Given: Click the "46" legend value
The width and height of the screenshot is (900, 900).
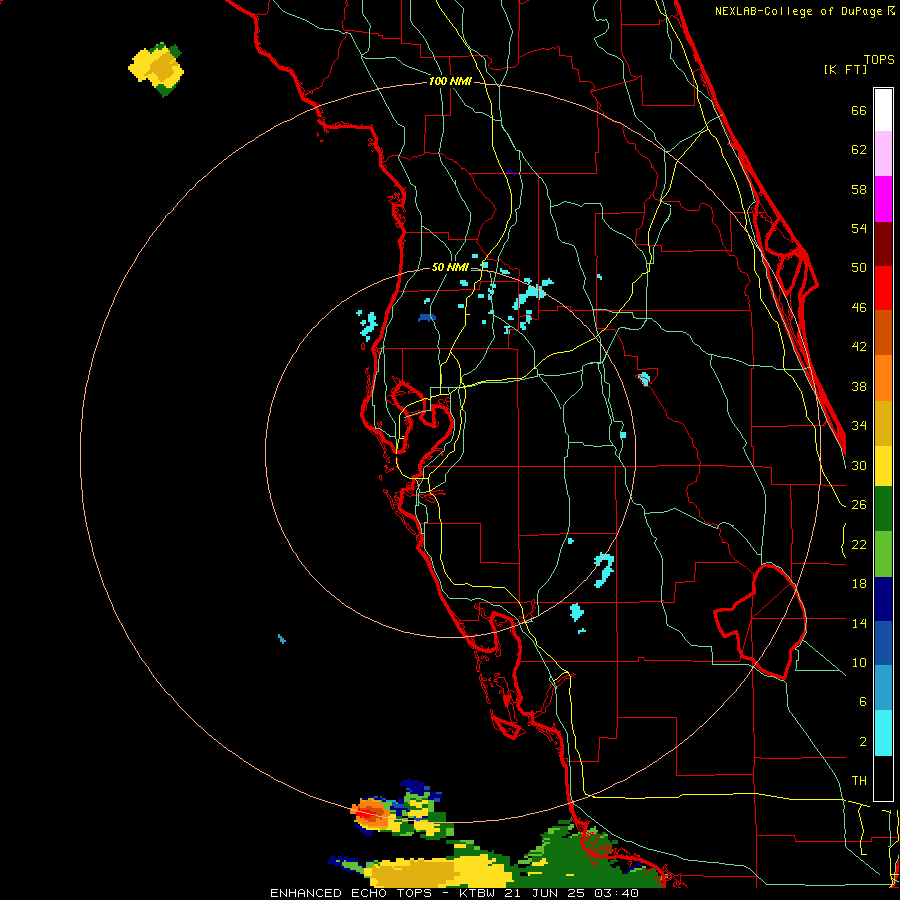Looking at the screenshot, I should (859, 308).
